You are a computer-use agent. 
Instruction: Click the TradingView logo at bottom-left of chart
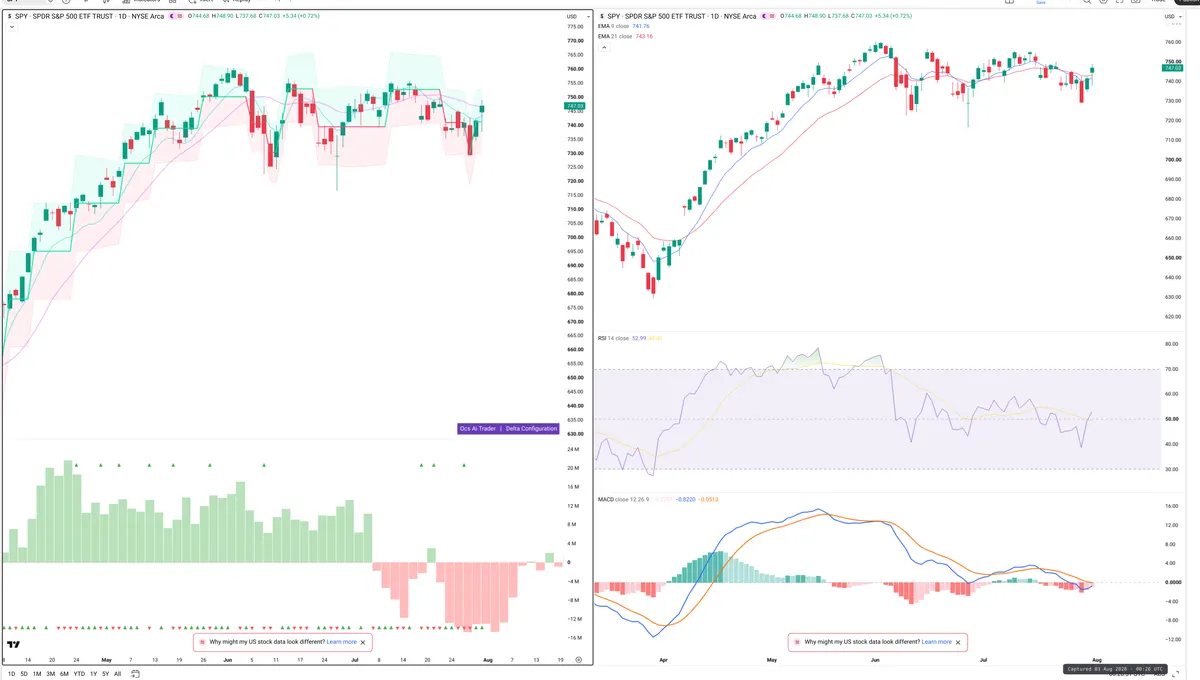[13, 645]
